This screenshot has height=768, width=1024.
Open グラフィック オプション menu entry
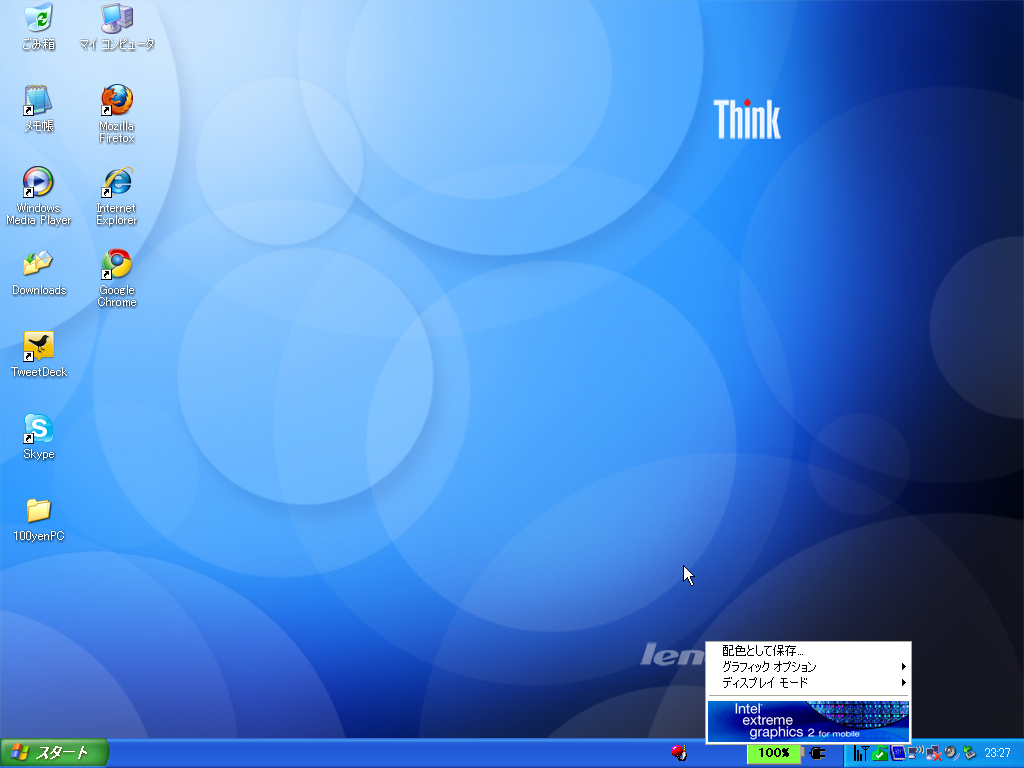808,666
